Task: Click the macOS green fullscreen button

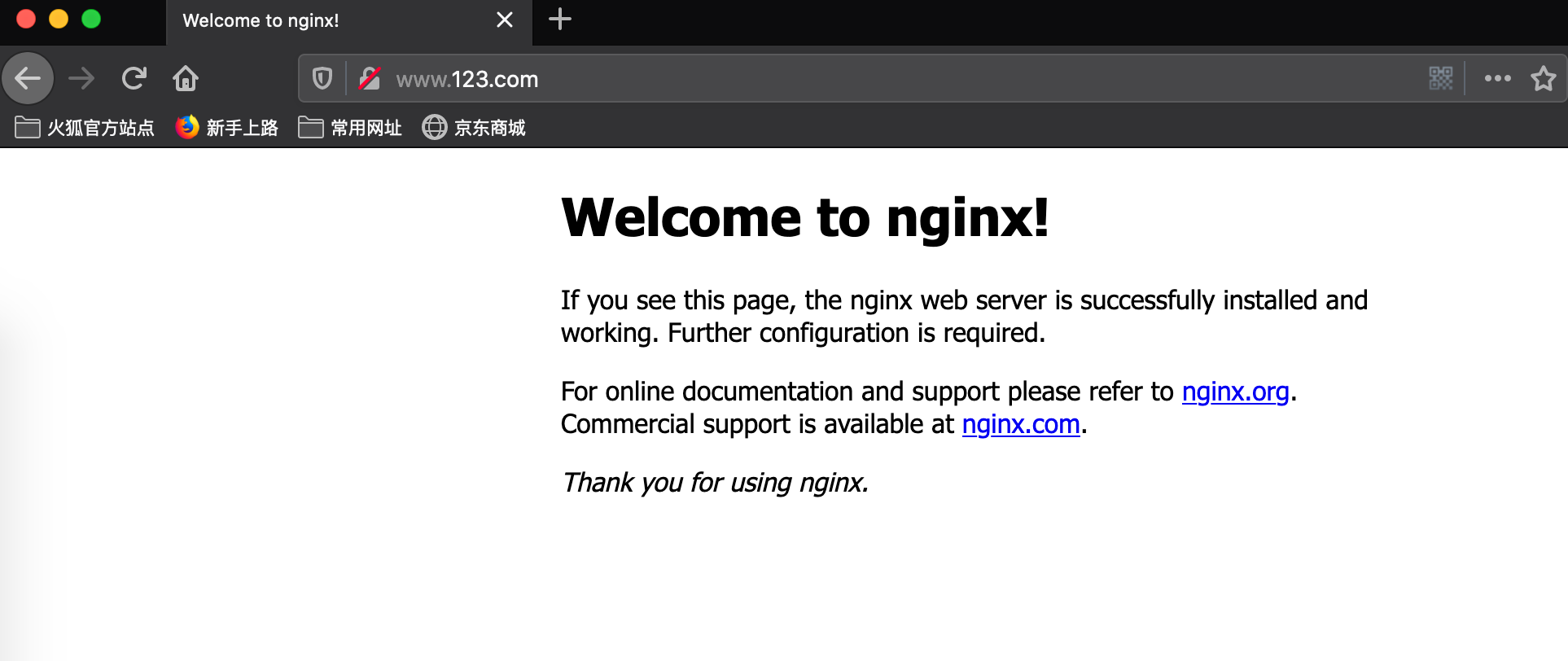Action: coord(91,19)
